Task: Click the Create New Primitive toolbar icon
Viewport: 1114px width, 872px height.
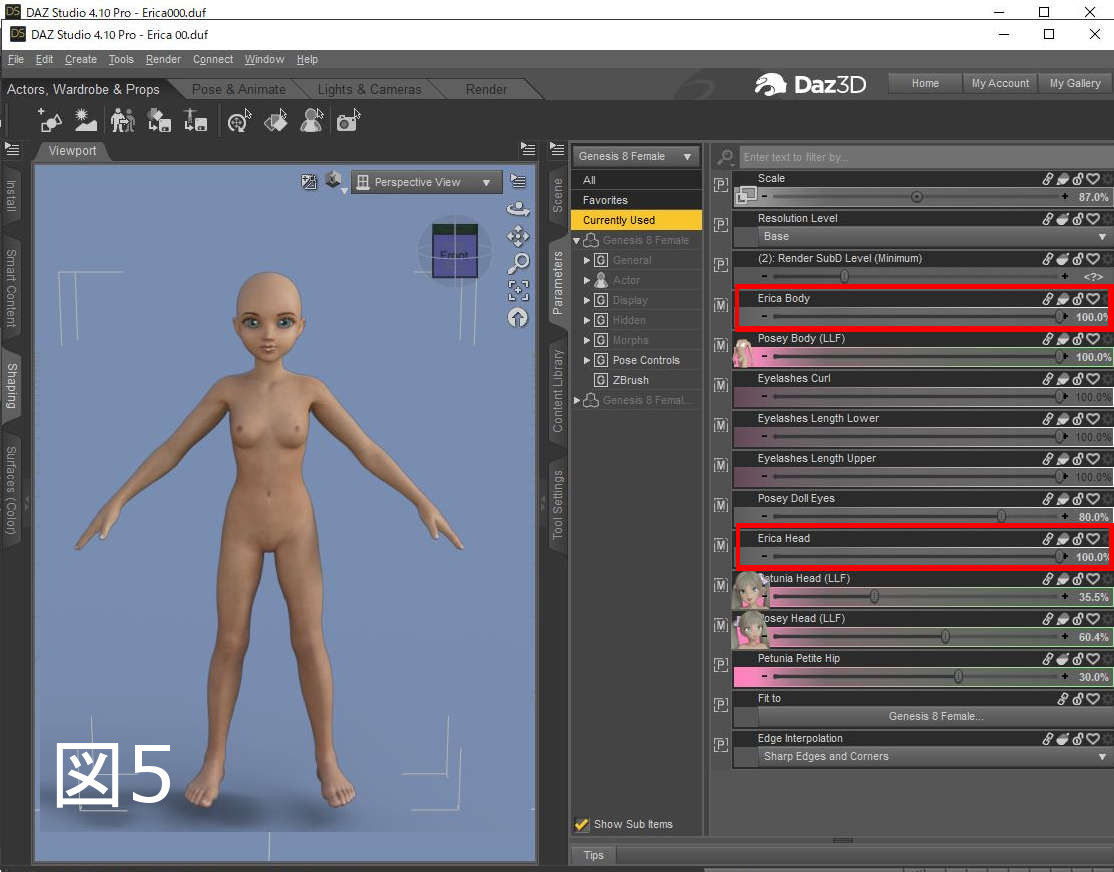Action: tap(50, 121)
